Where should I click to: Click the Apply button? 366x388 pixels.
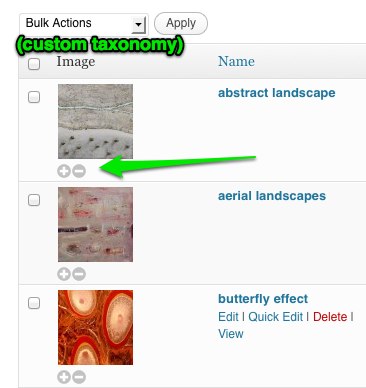[181, 23]
